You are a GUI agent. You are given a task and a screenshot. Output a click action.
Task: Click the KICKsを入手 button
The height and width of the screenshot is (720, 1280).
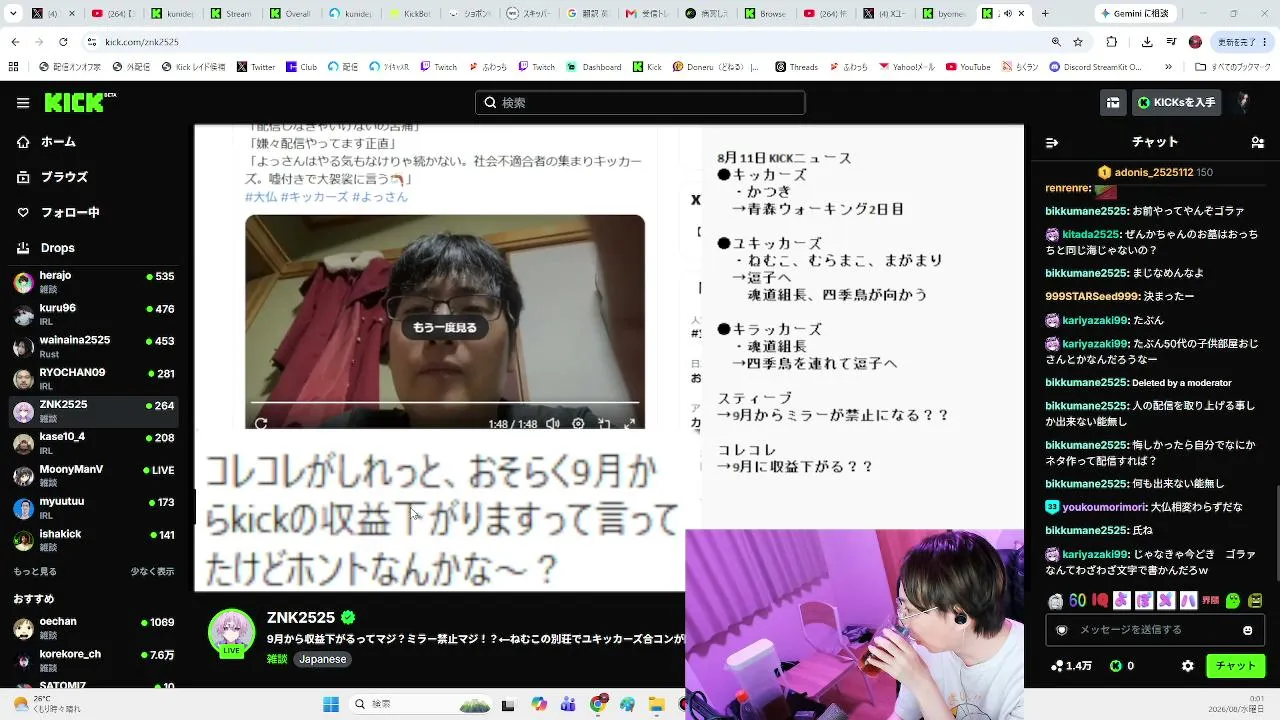tap(1177, 102)
